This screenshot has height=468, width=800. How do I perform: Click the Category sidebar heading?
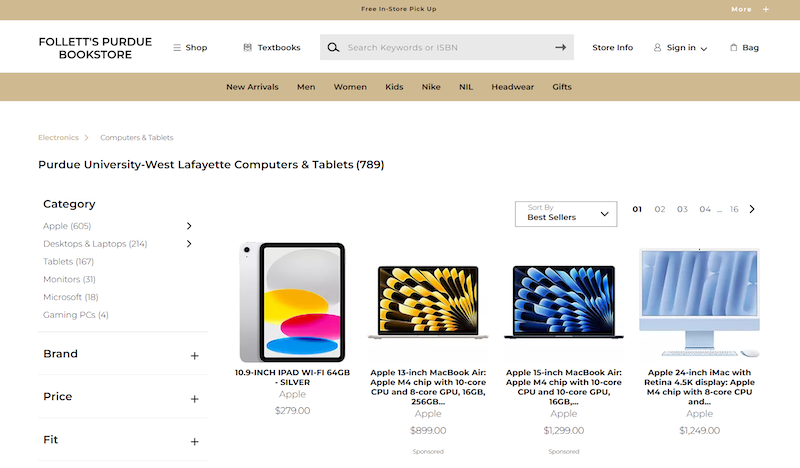coord(69,204)
